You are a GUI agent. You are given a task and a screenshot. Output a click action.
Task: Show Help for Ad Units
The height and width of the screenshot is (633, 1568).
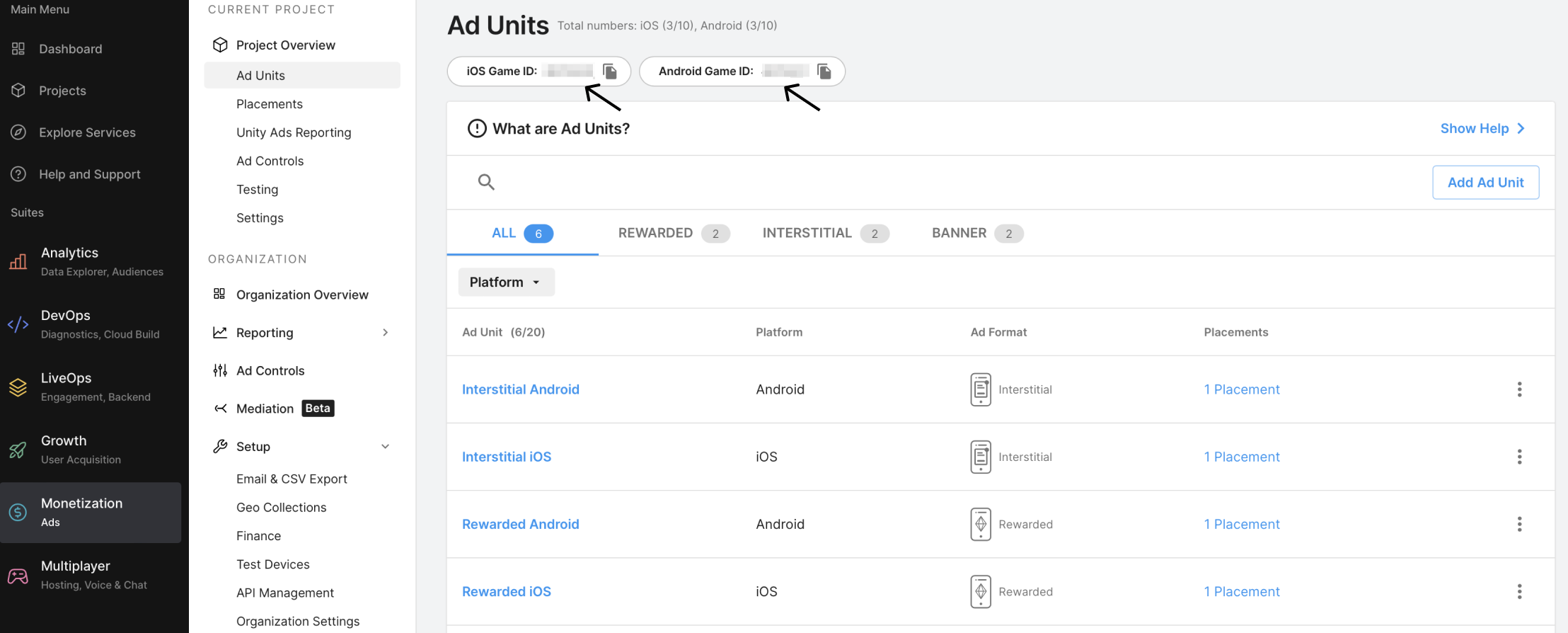pos(1482,128)
